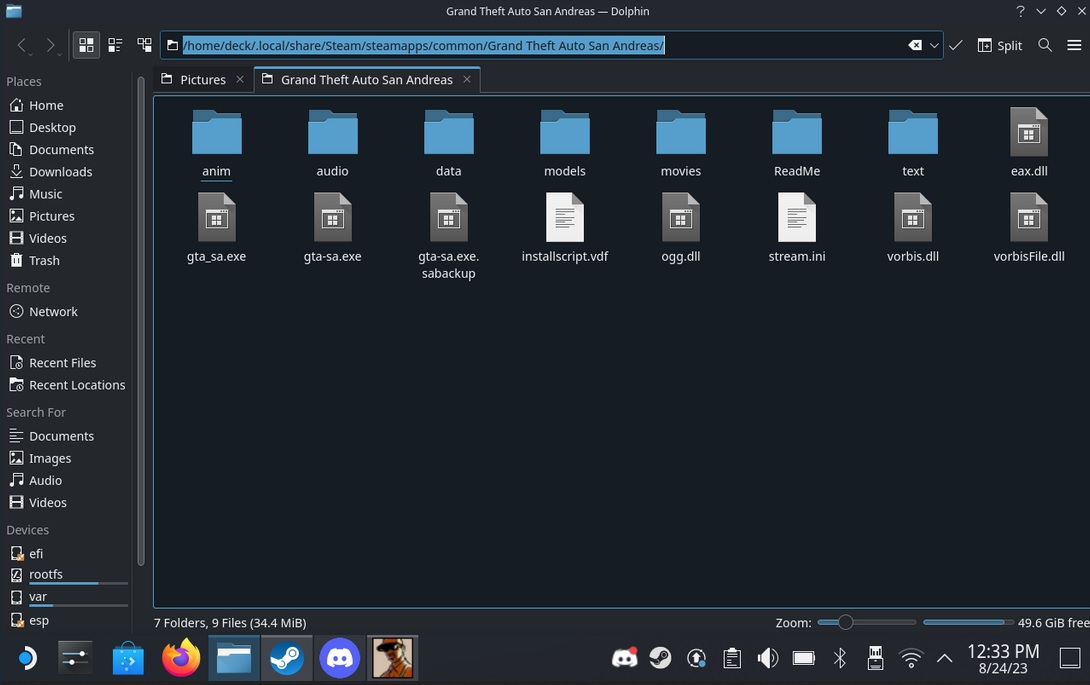Select the text folder
Image resolution: width=1090 pixels, height=685 pixels.
913,143
